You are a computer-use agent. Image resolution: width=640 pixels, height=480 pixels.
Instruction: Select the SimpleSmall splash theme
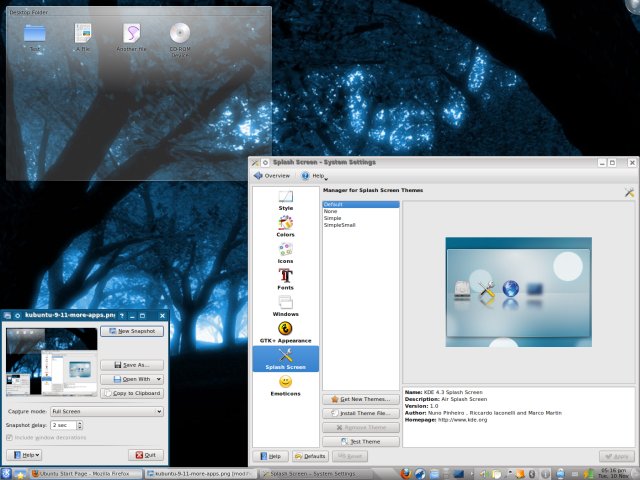(339, 225)
